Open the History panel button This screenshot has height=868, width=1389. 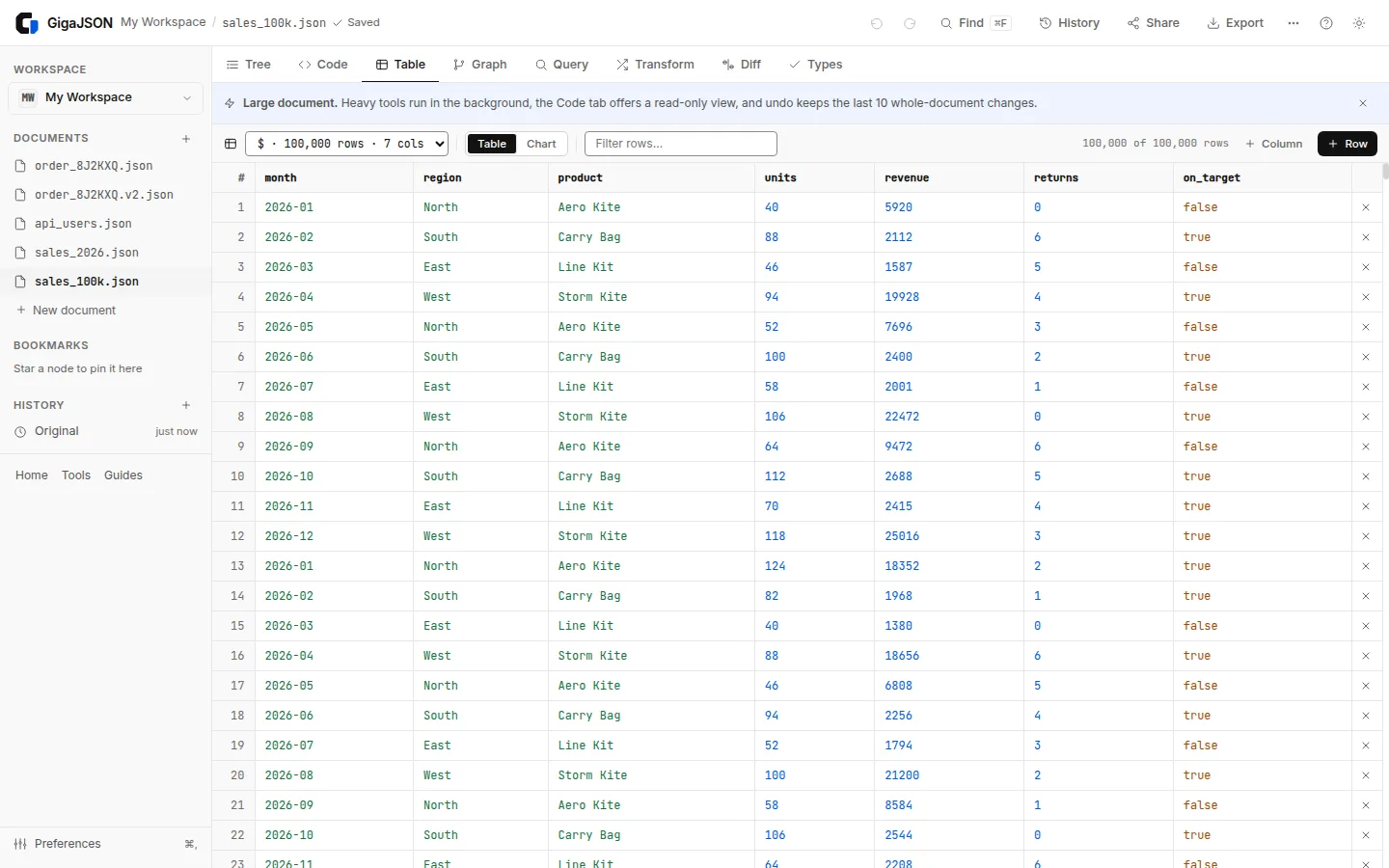pos(1070,23)
